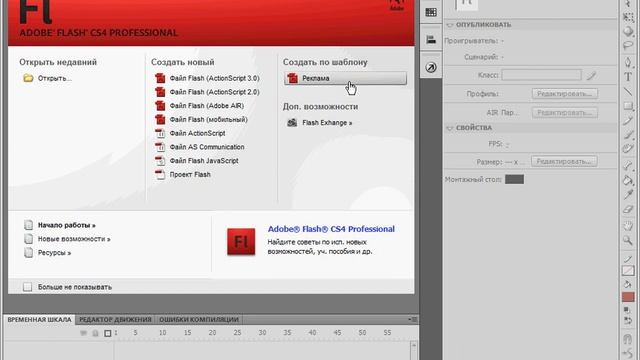Choose the Реклама template button

click(345, 78)
